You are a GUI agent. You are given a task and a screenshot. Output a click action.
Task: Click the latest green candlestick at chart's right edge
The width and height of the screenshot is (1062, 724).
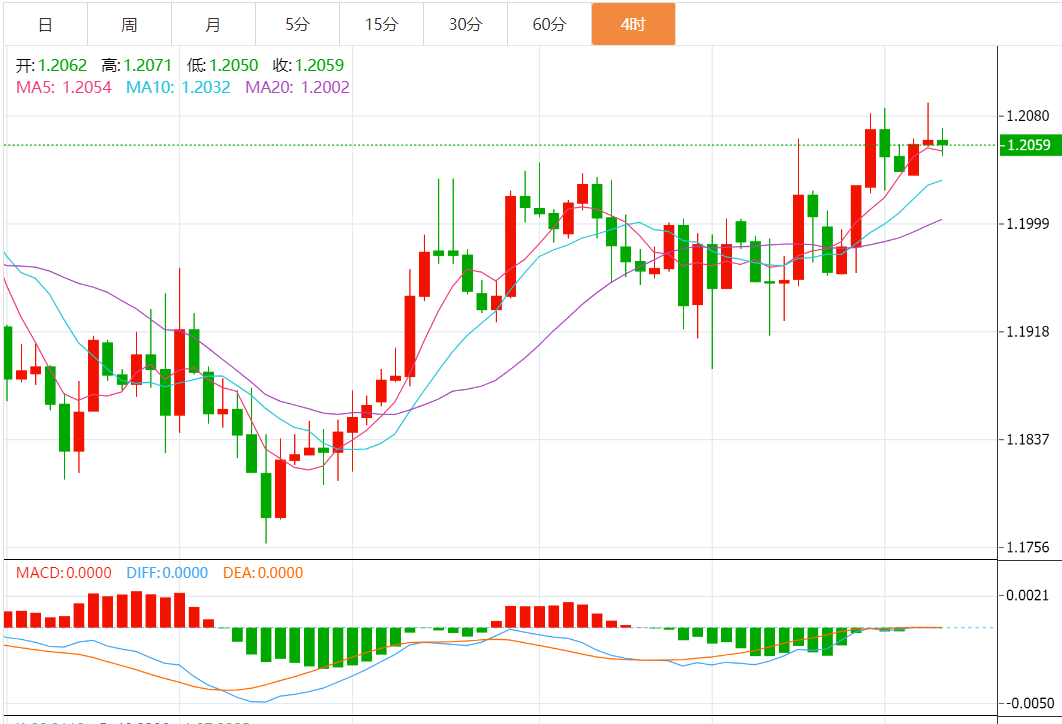pos(942,142)
